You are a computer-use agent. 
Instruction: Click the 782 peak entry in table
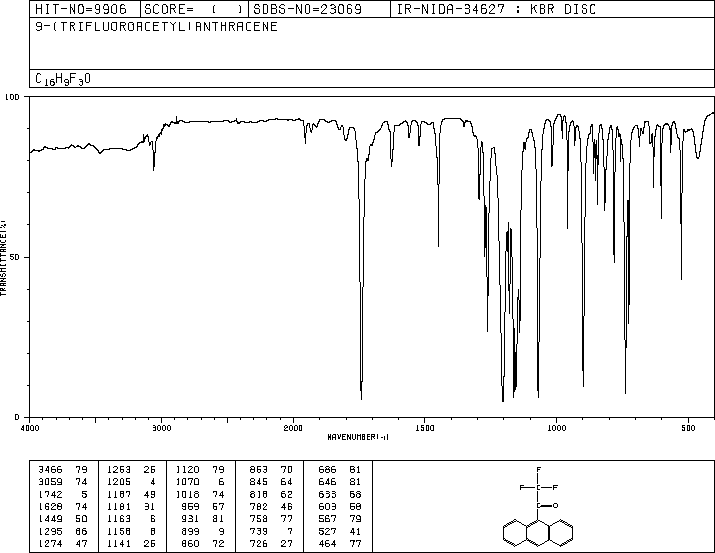pyautogui.click(x=271, y=506)
